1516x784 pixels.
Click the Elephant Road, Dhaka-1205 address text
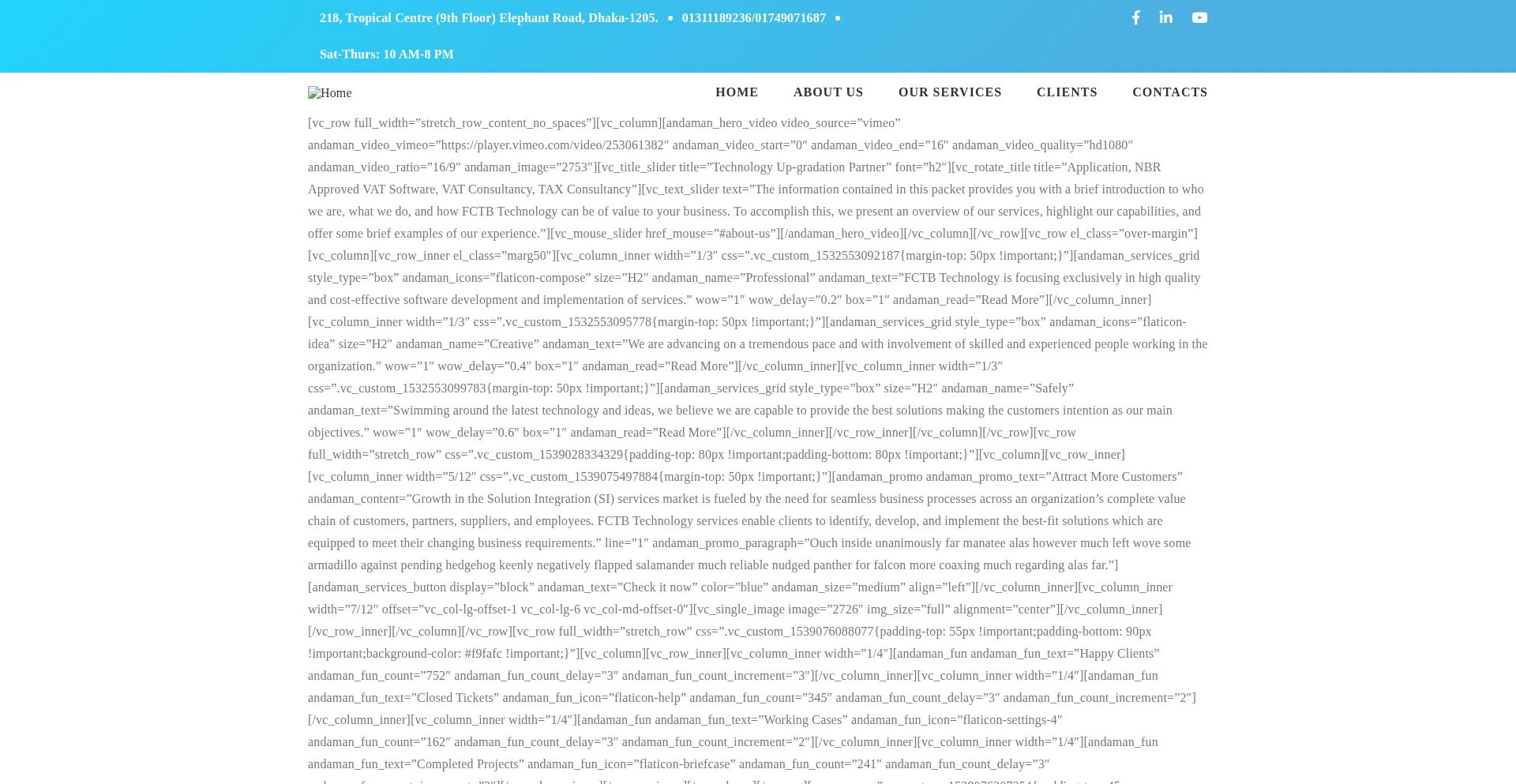click(489, 18)
